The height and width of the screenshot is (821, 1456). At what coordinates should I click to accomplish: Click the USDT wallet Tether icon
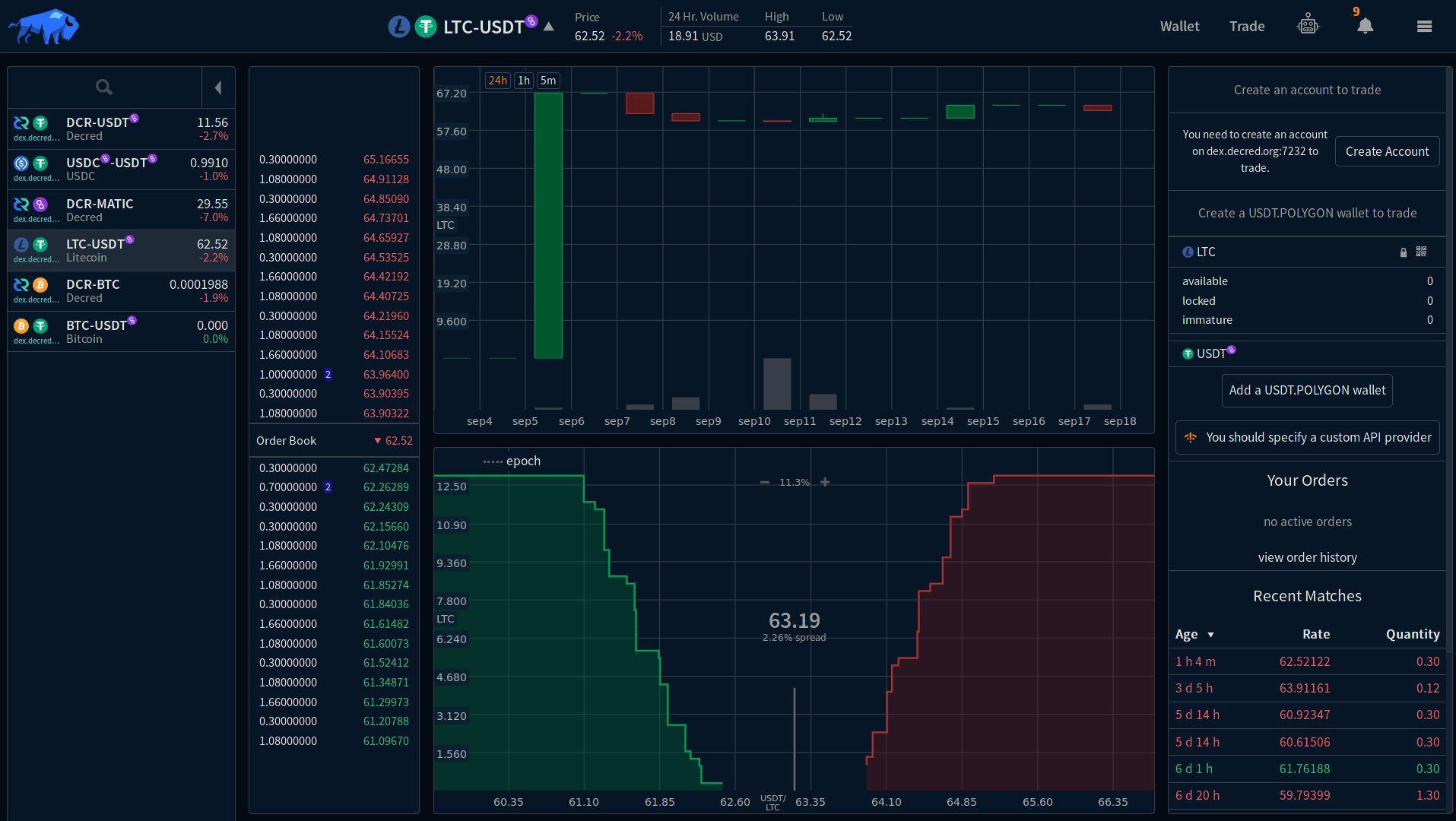(x=1188, y=354)
